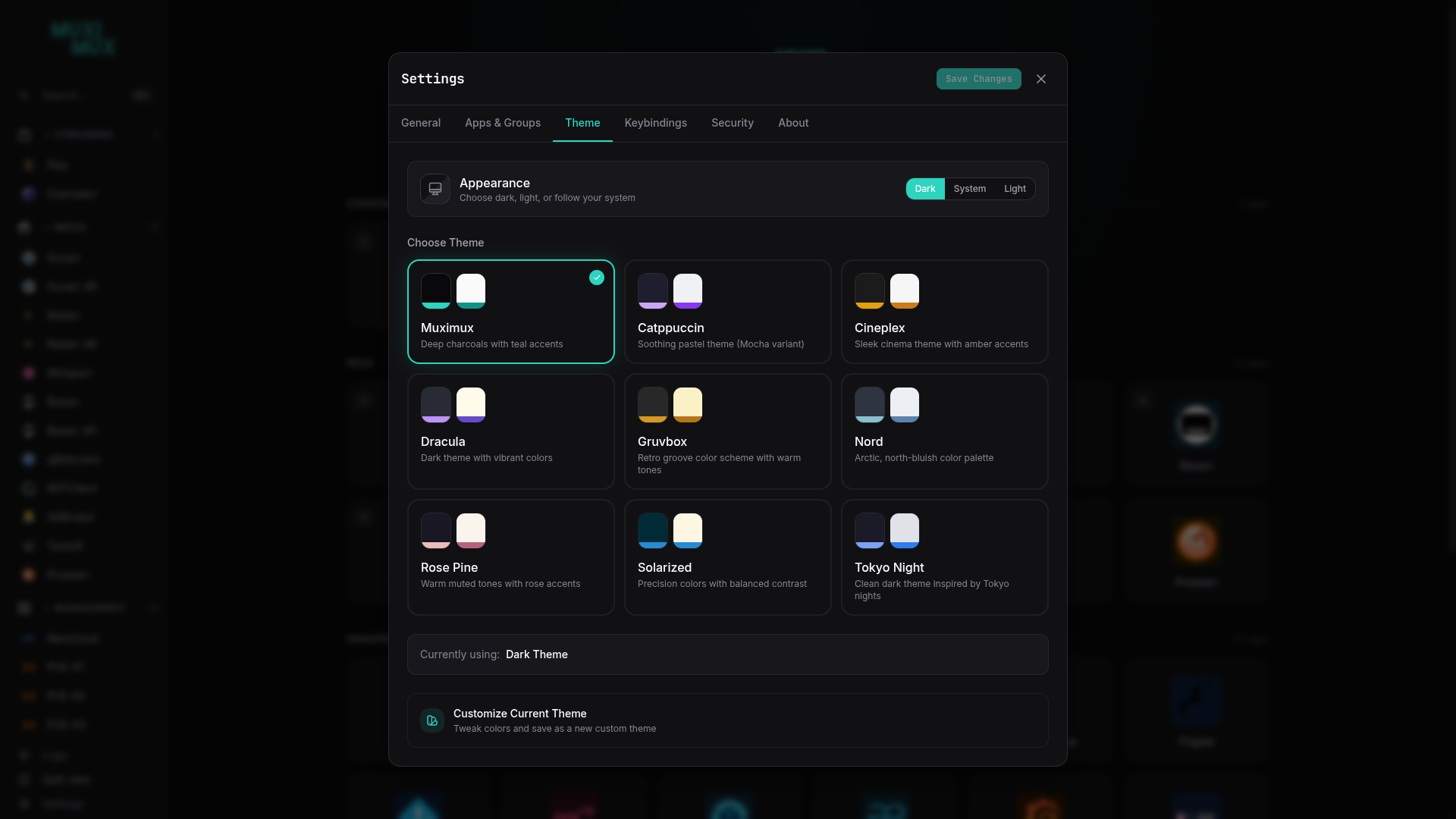Click the Customize Current Theme palette icon
Screen dimensions: 1456x819
click(432, 720)
